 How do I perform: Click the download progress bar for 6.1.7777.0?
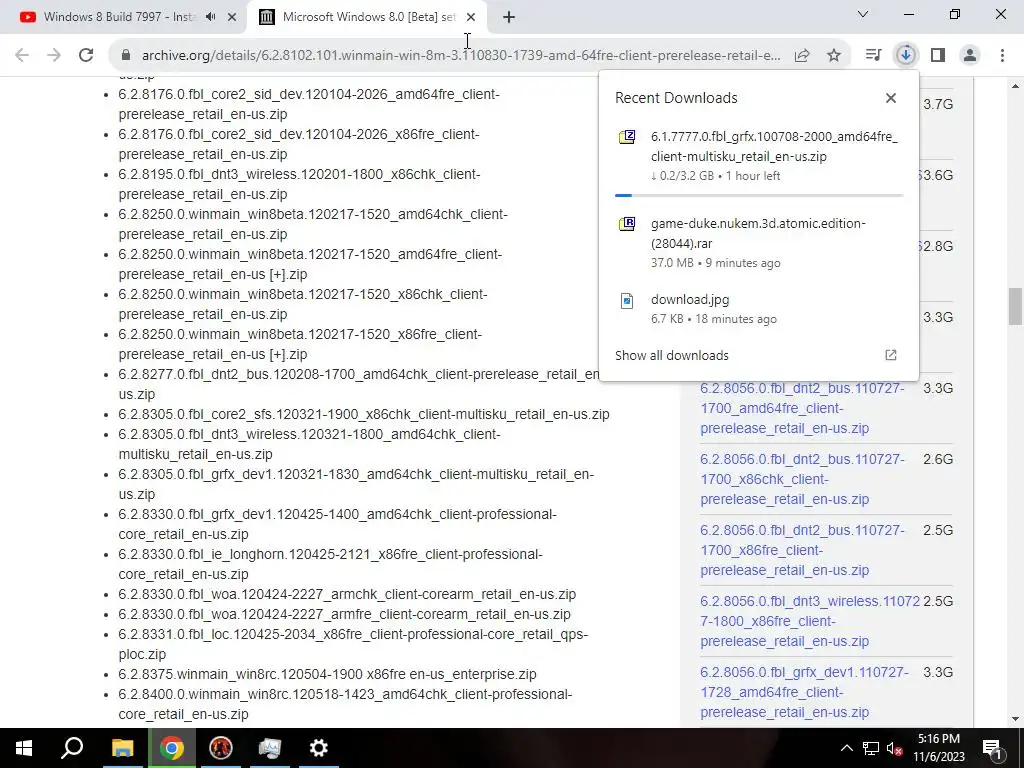[x=759, y=195]
